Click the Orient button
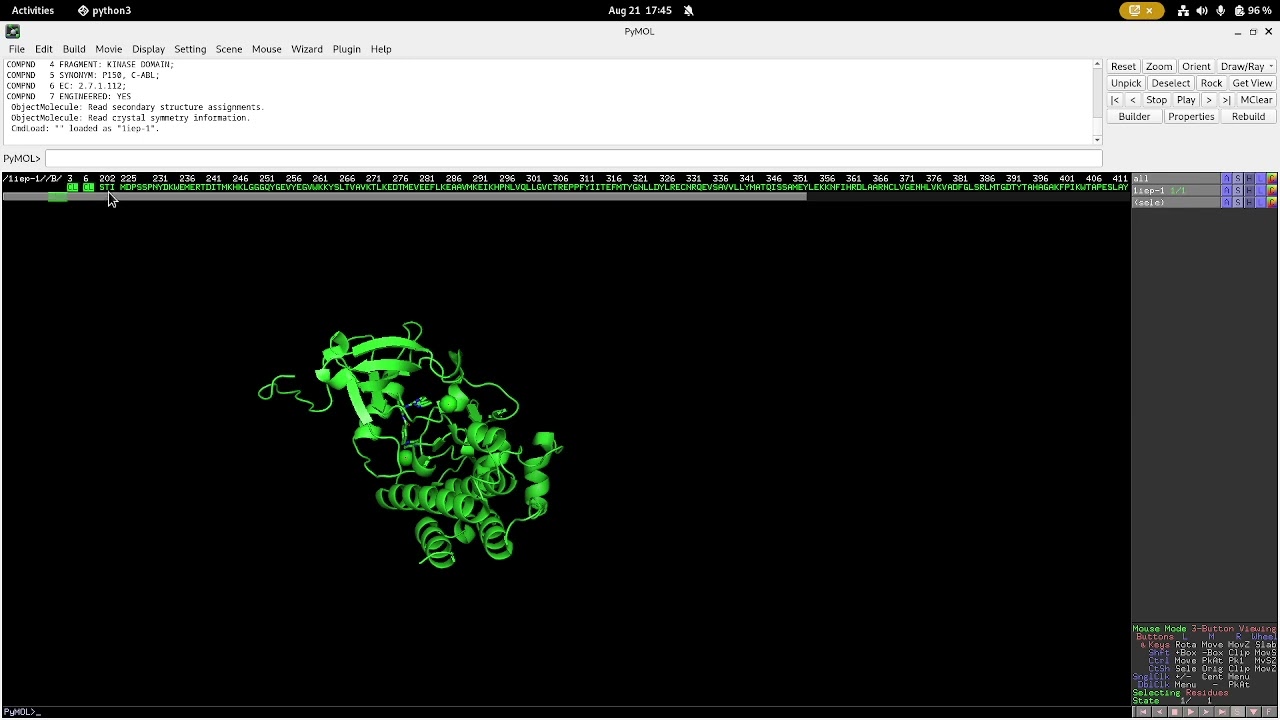This screenshot has width=1280, height=720. pos(1196,67)
